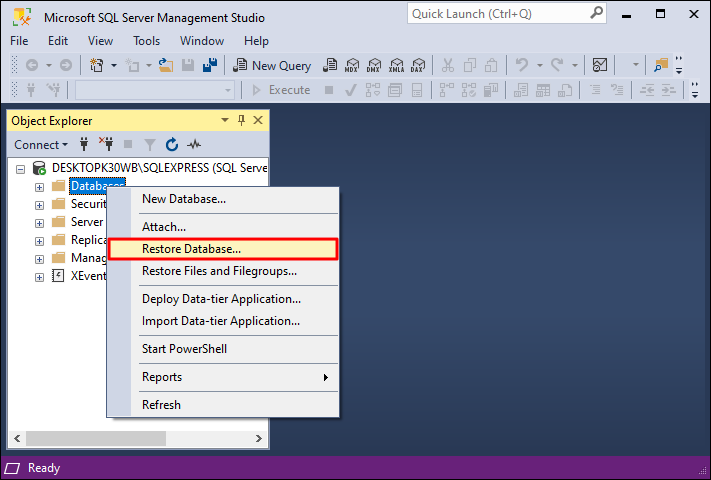711x480 pixels.
Task: Expand the Server Objects folder node
Action: click(39, 223)
